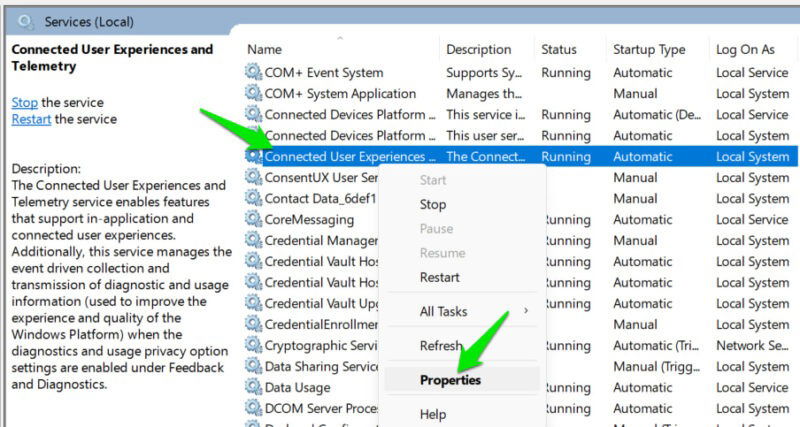Click the 'Restart the service' link in left pane

coord(31,119)
